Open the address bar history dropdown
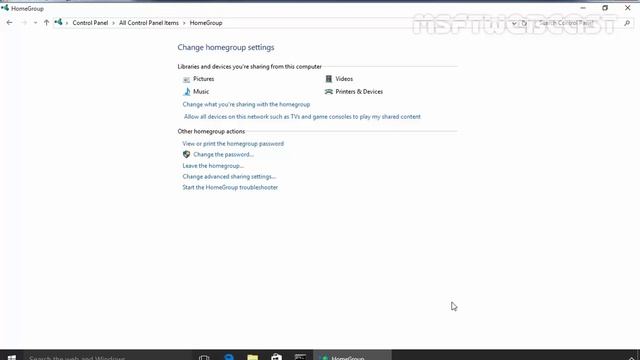 coord(514,23)
